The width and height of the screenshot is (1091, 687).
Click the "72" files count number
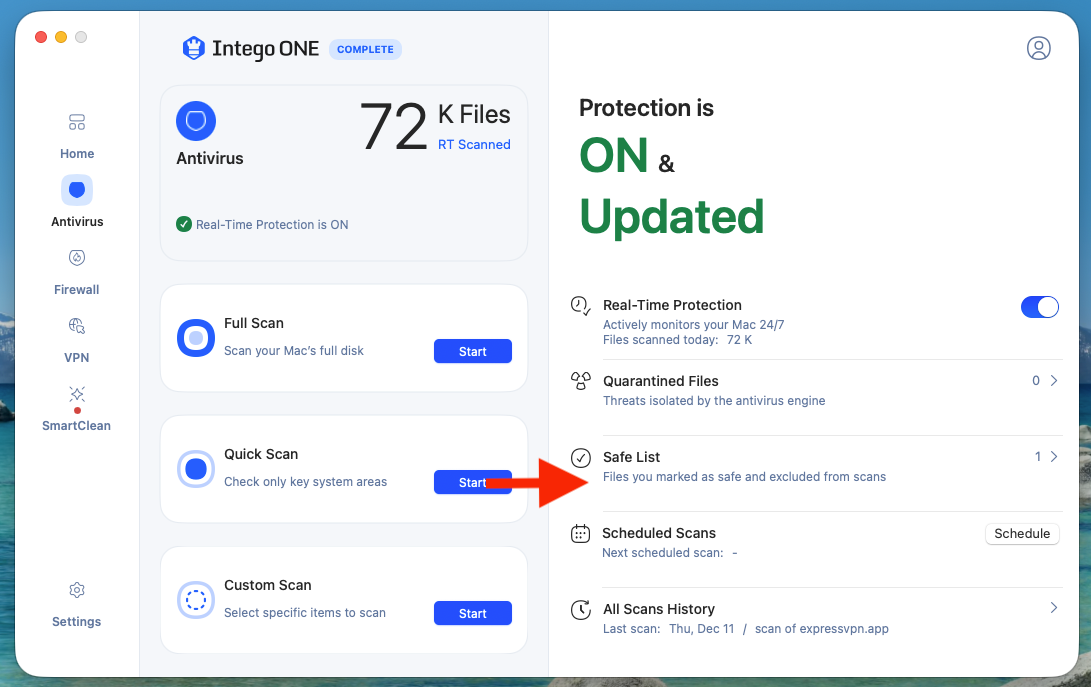[x=393, y=127]
